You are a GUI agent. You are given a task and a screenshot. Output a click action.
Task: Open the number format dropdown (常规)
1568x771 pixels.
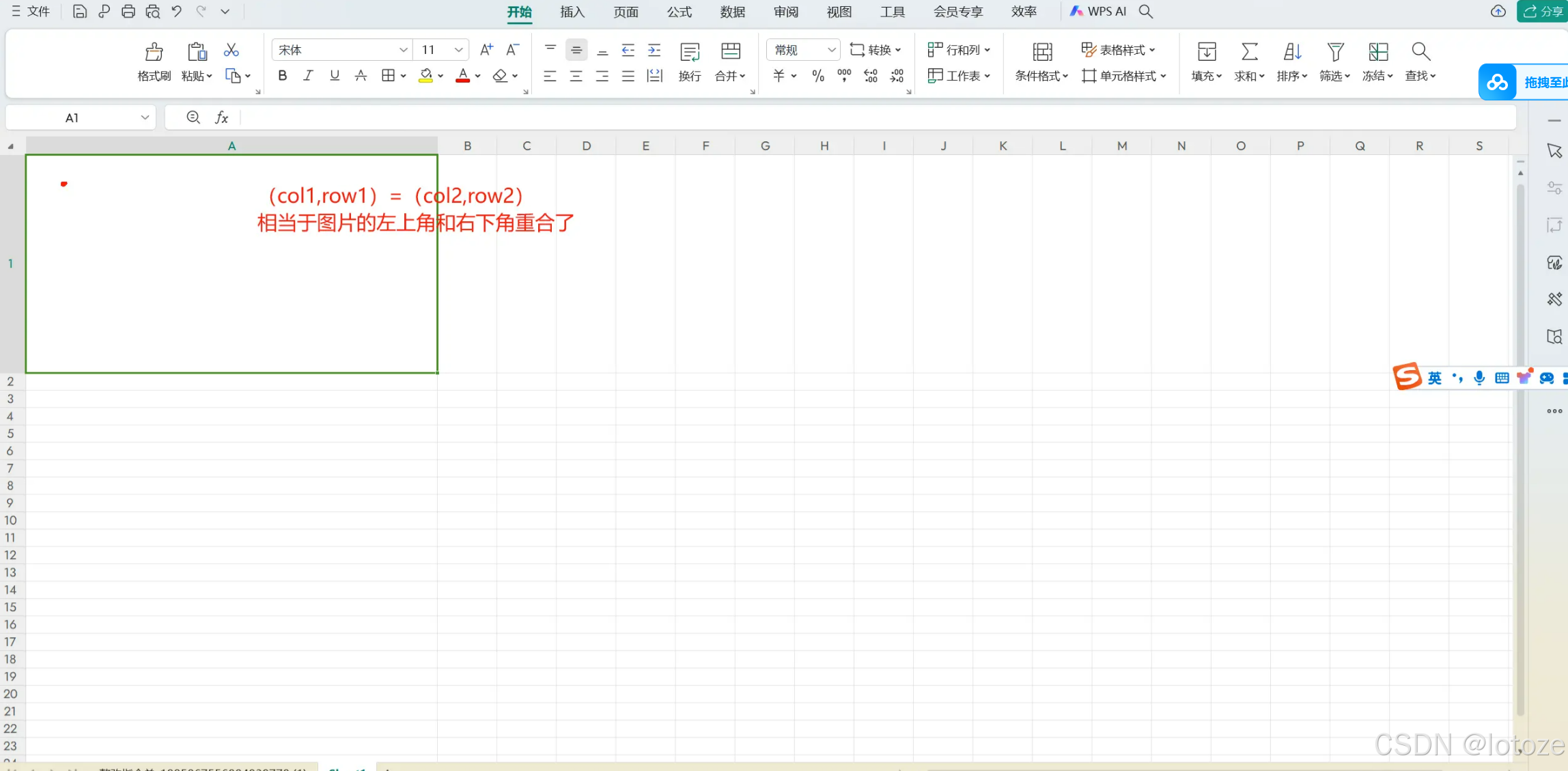click(x=831, y=50)
